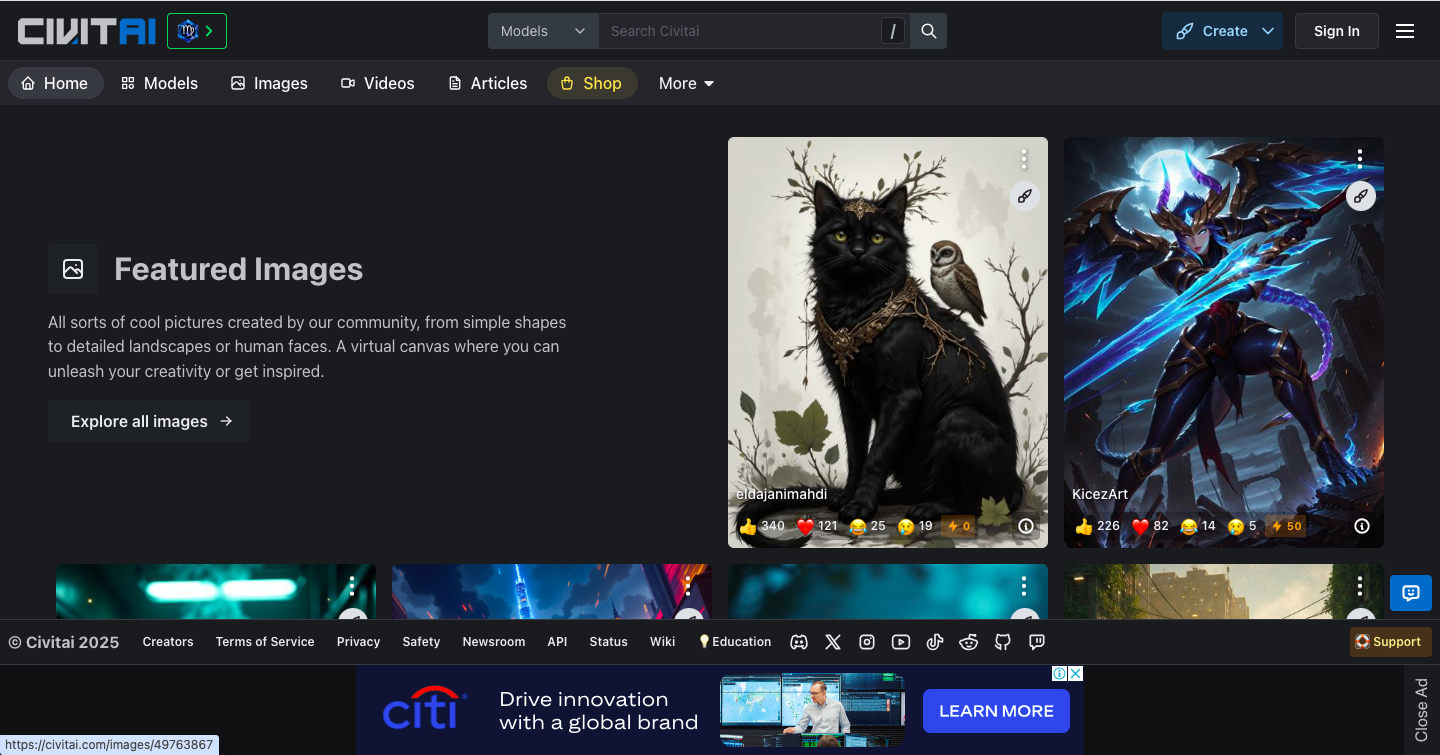Viewport: 1440px width, 755px height.
Task: Open the site chat bubble icon
Action: click(1410, 593)
